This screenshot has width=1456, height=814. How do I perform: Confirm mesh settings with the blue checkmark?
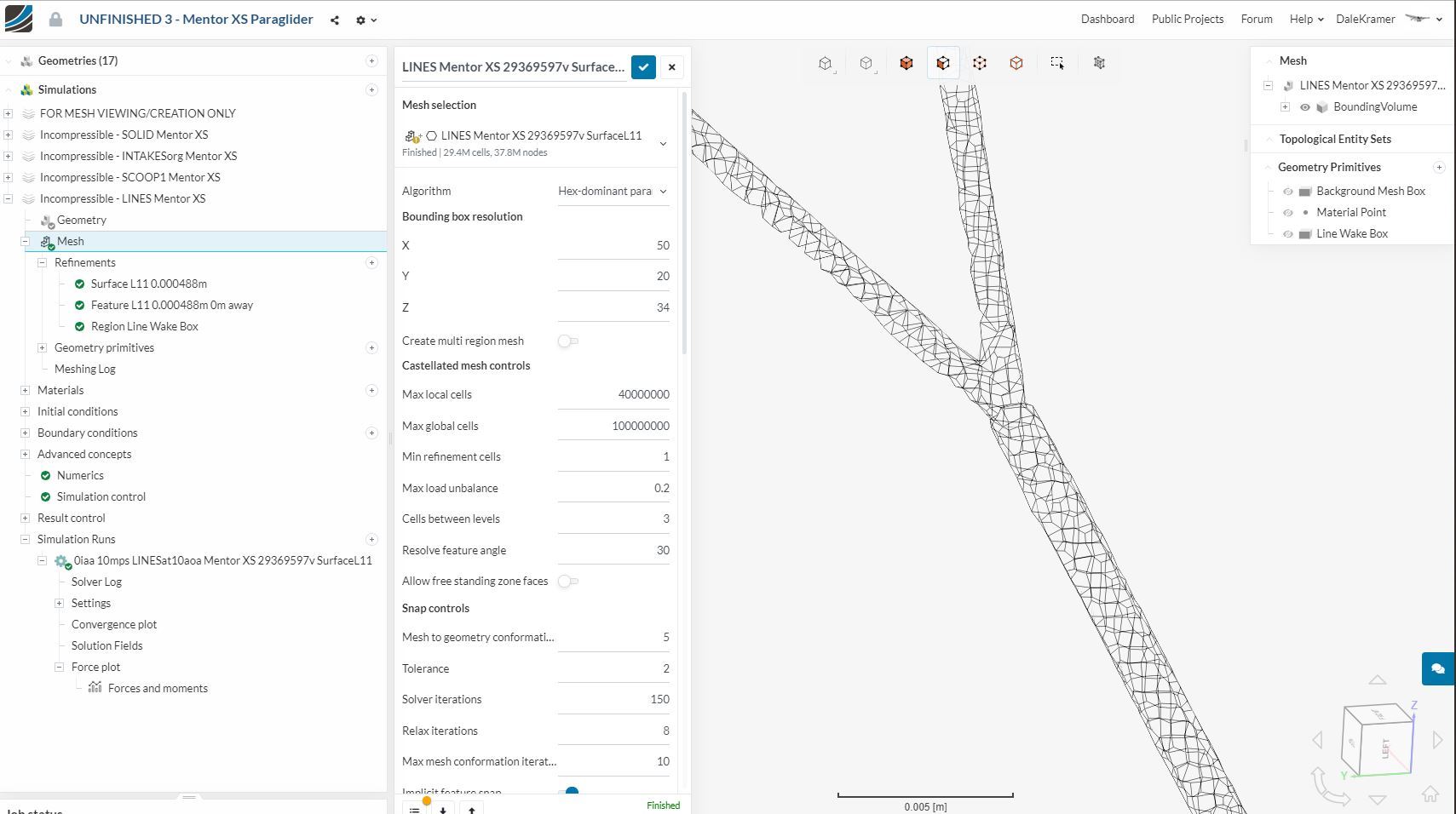pyautogui.click(x=643, y=67)
